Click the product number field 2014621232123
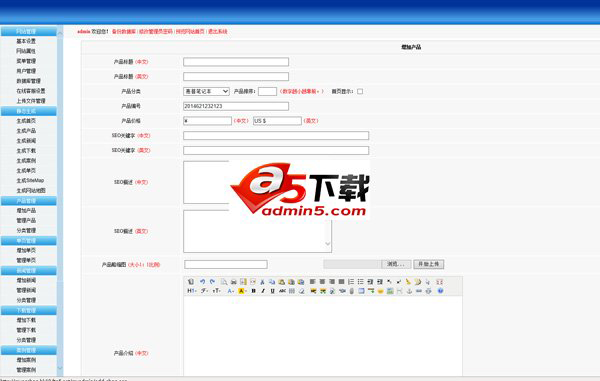This screenshot has height=381, width=600. [236, 106]
